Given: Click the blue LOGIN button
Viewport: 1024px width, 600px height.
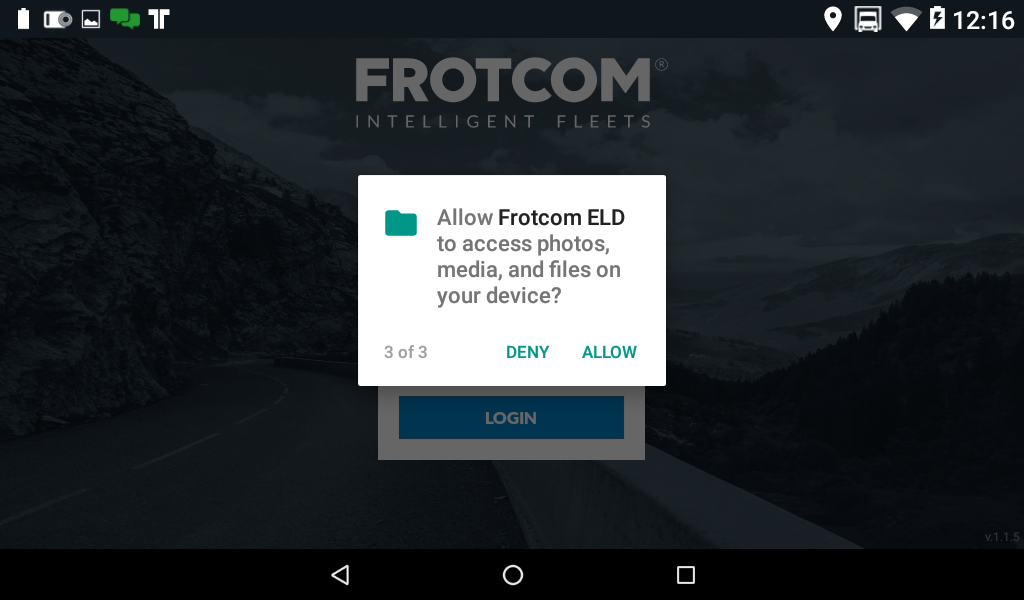Looking at the screenshot, I should [x=511, y=418].
